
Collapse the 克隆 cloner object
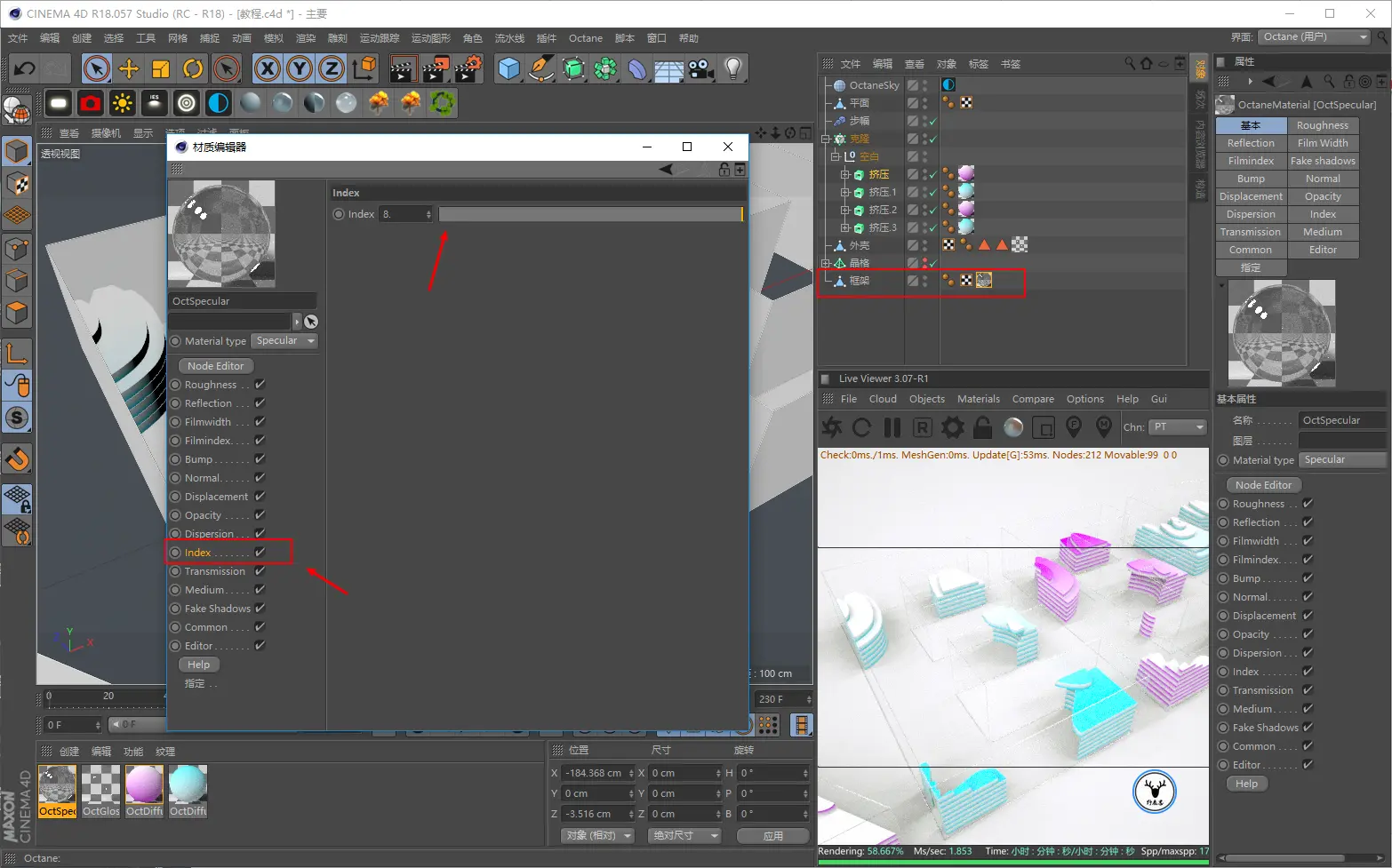pyautogui.click(x=825, y=139)
